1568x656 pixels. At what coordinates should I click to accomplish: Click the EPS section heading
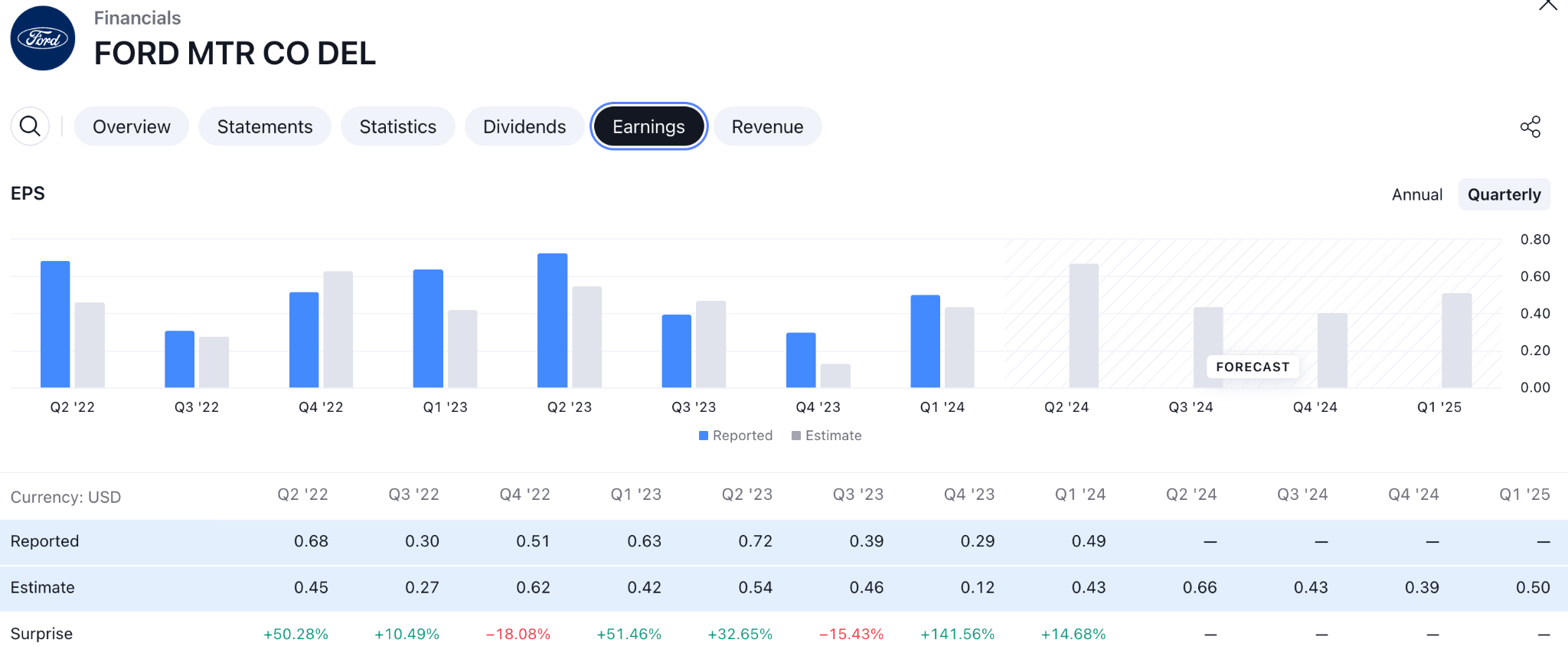pyautogui.click(x=28, y=194)
